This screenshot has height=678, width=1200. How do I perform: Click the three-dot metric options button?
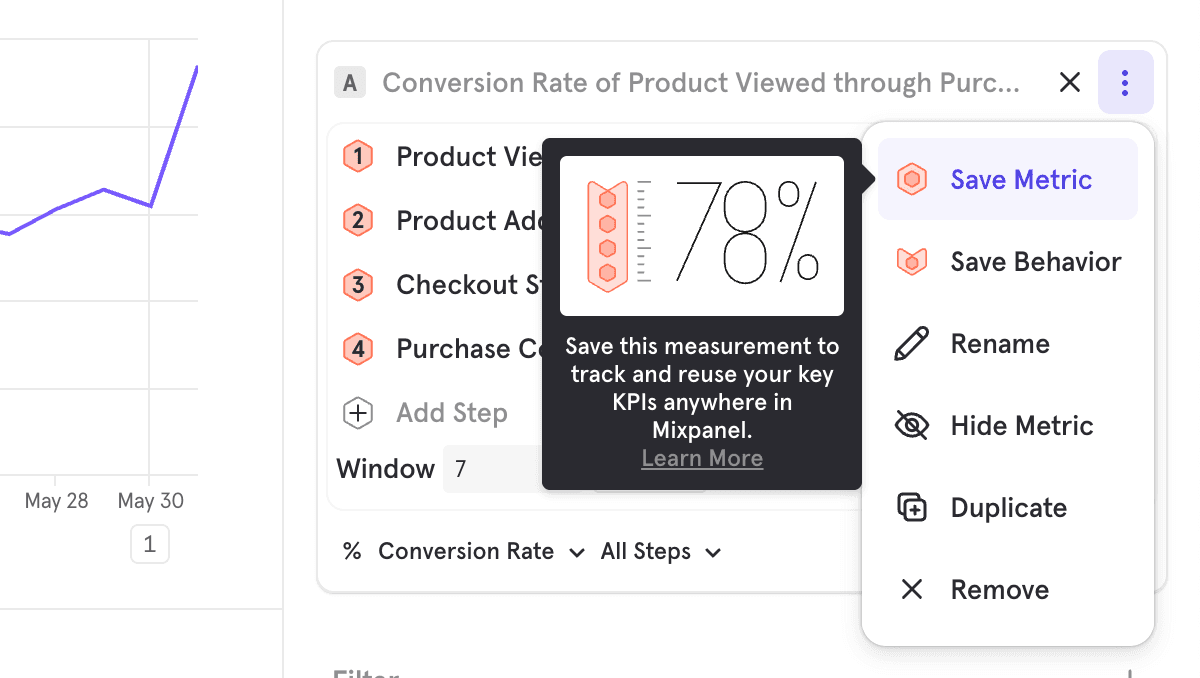tap(1125, 82)
